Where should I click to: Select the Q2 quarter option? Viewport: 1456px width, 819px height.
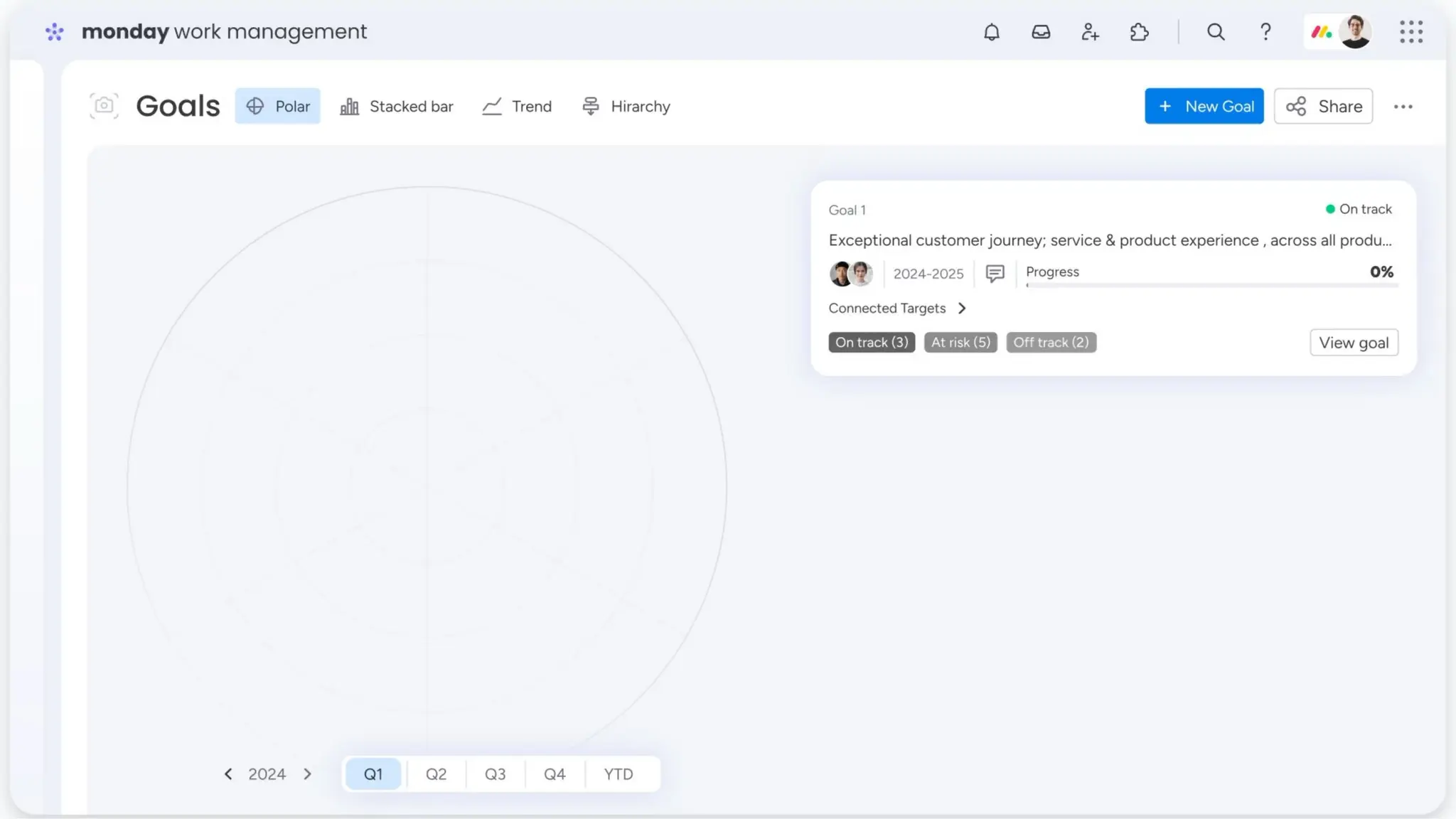436,774
